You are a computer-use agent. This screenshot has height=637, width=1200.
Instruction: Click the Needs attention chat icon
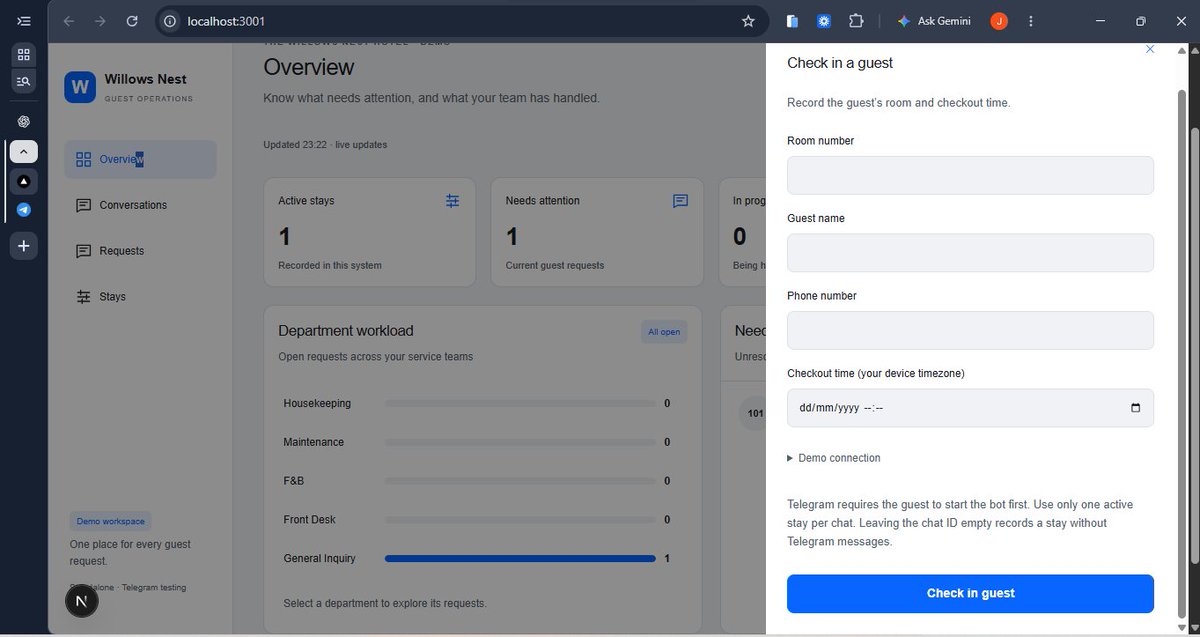(681, 201)
